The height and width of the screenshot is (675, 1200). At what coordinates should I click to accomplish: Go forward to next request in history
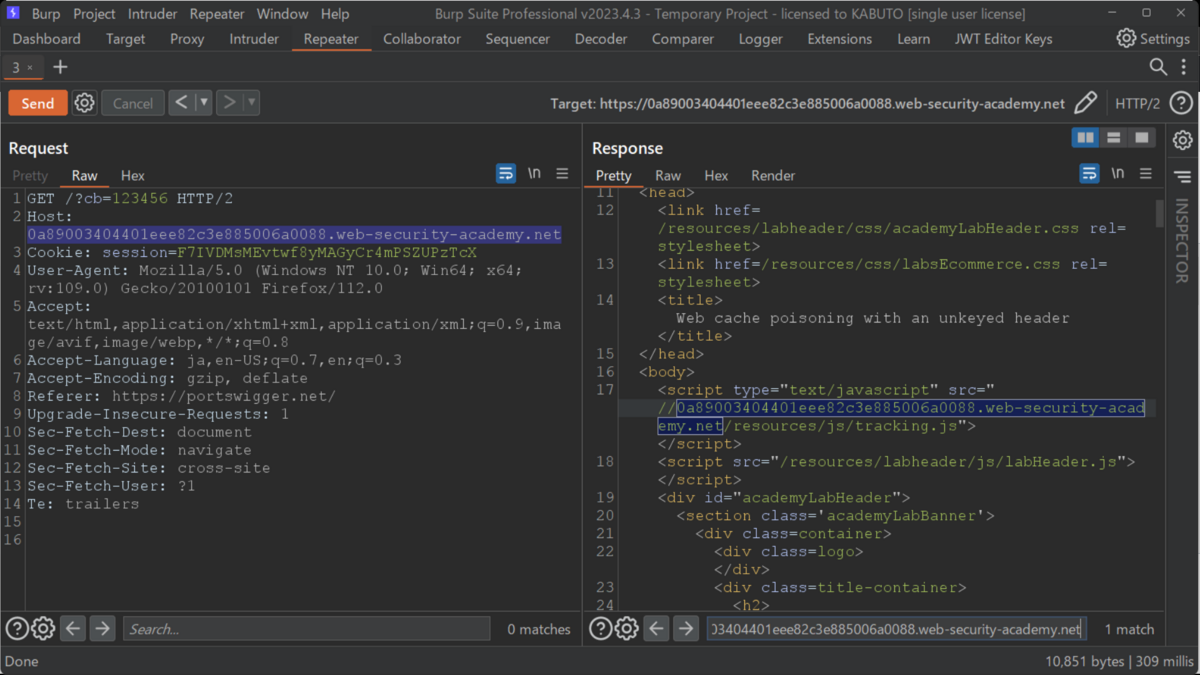tap(229, 102)
